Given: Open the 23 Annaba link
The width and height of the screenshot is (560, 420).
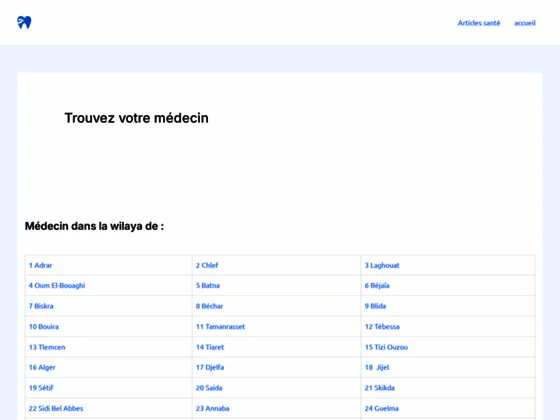Looking at the screenshot, I should pos(212,409).
